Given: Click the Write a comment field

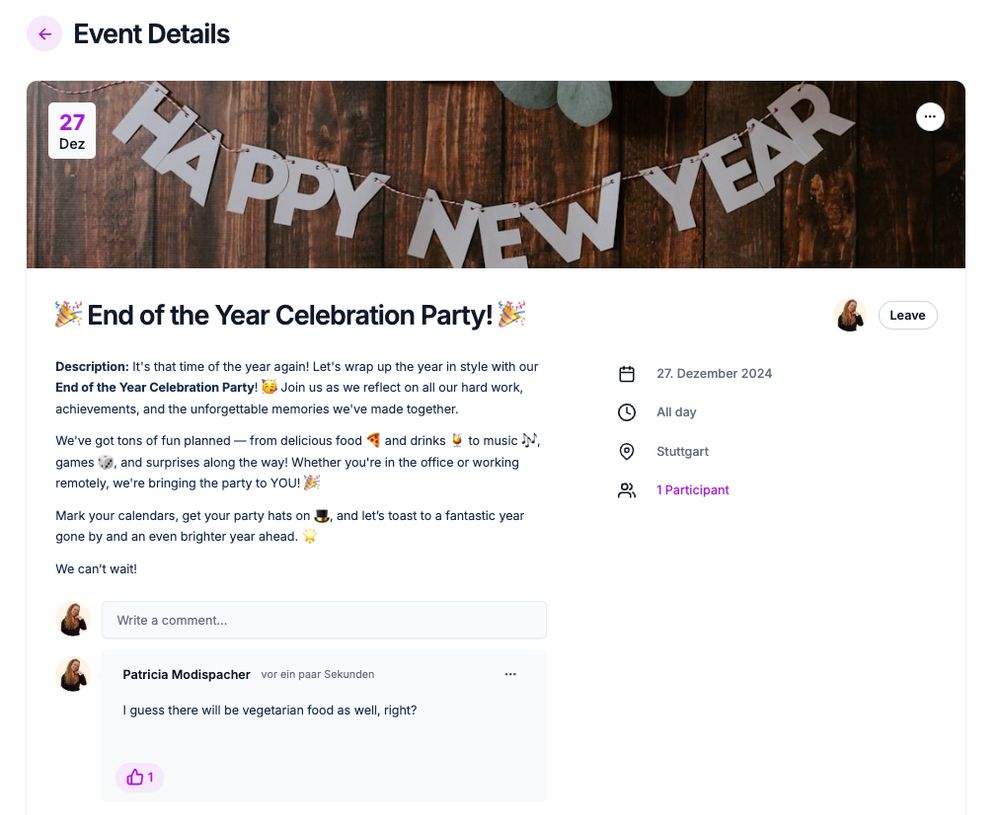Looking at the screenshot, I should 323,619.
